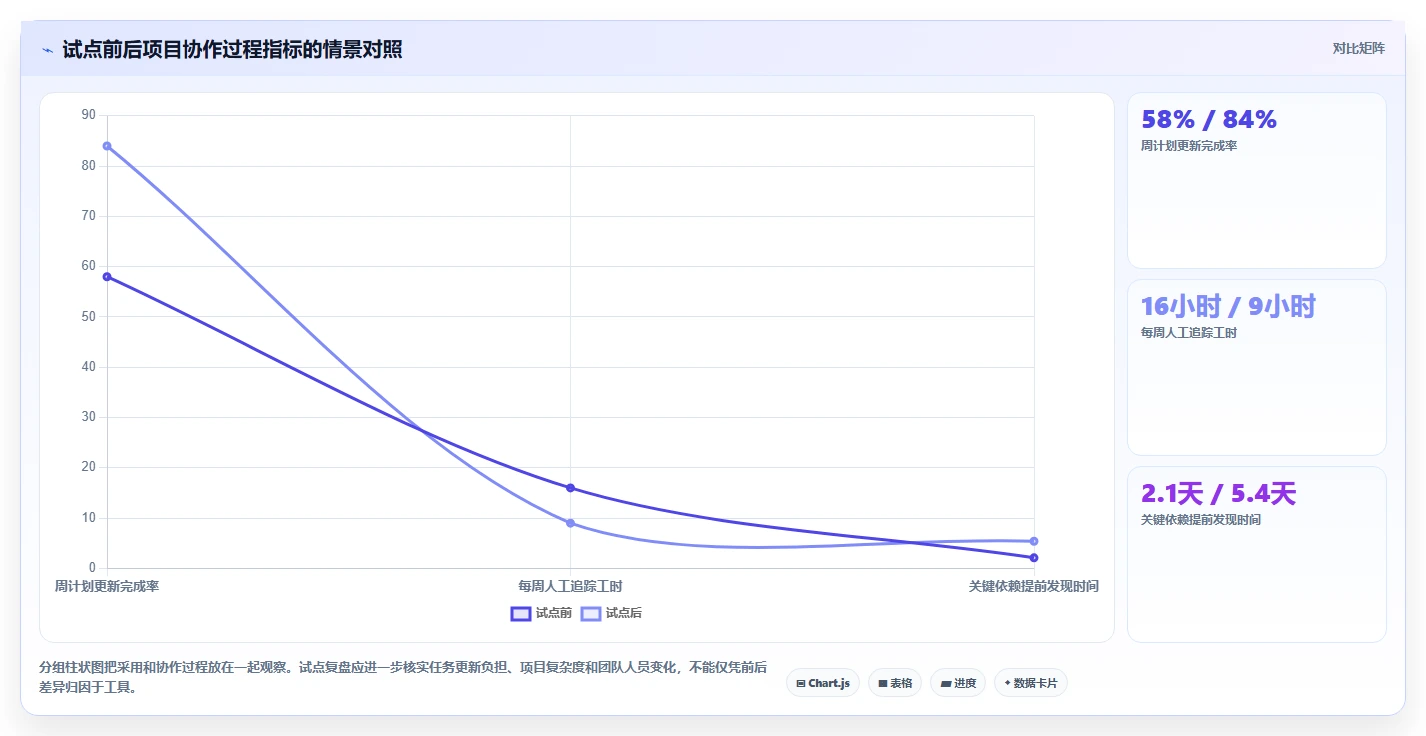Image resolution: width=1426 pixels, height=736 pixels.
Task: Click the 试点后 data point at 84
Action: coord(107,146)
